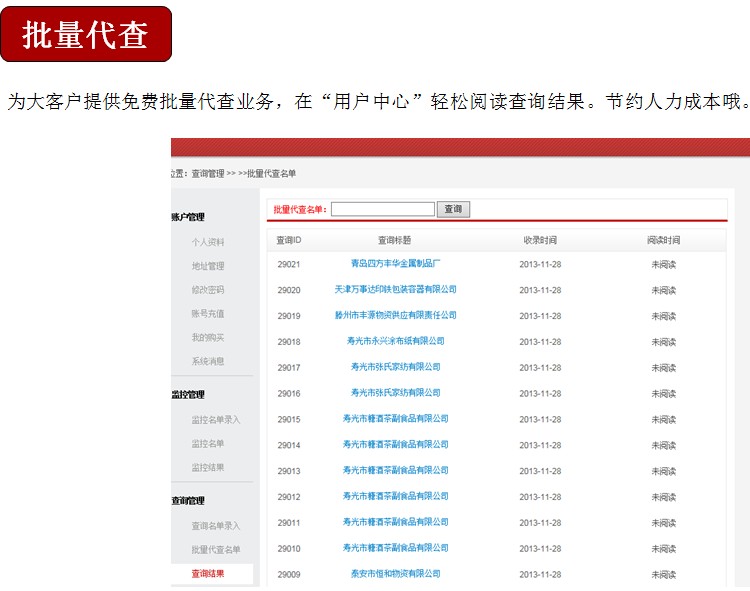Screen dimensions: 750x591
Task: Click query ID 29012
Action: pyautogui.click(x=289, y=497)
